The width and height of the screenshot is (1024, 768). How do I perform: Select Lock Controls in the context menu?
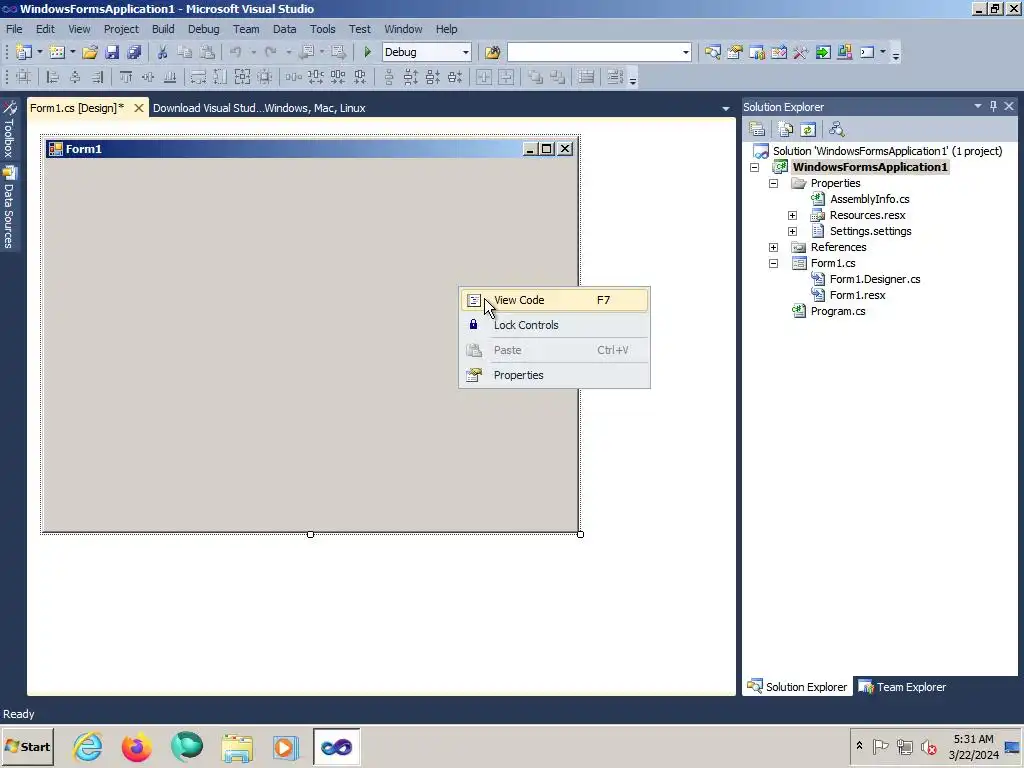(x=554, y=325)
